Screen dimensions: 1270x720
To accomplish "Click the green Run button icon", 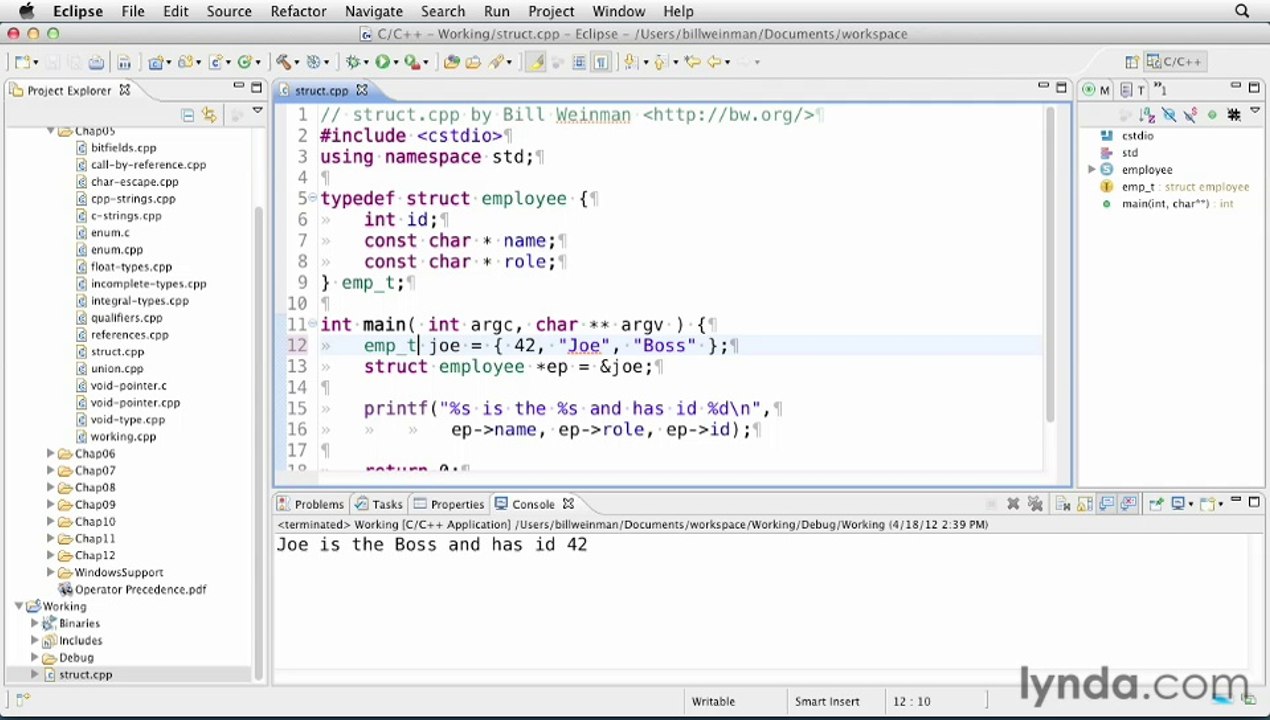I will (382, 62).
